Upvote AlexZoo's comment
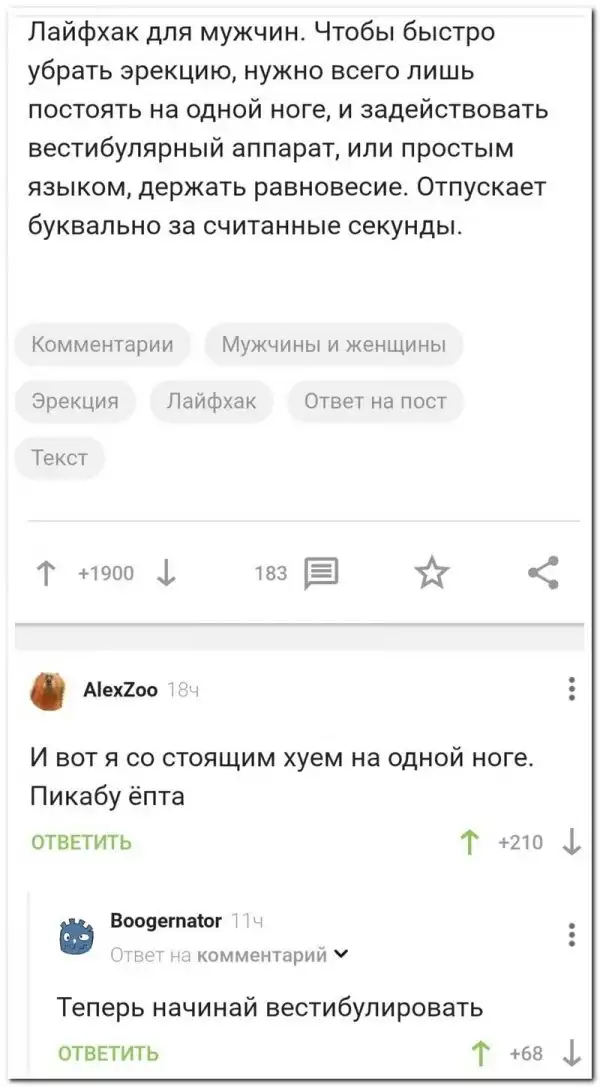600x1087 pixels. (469, 843)
